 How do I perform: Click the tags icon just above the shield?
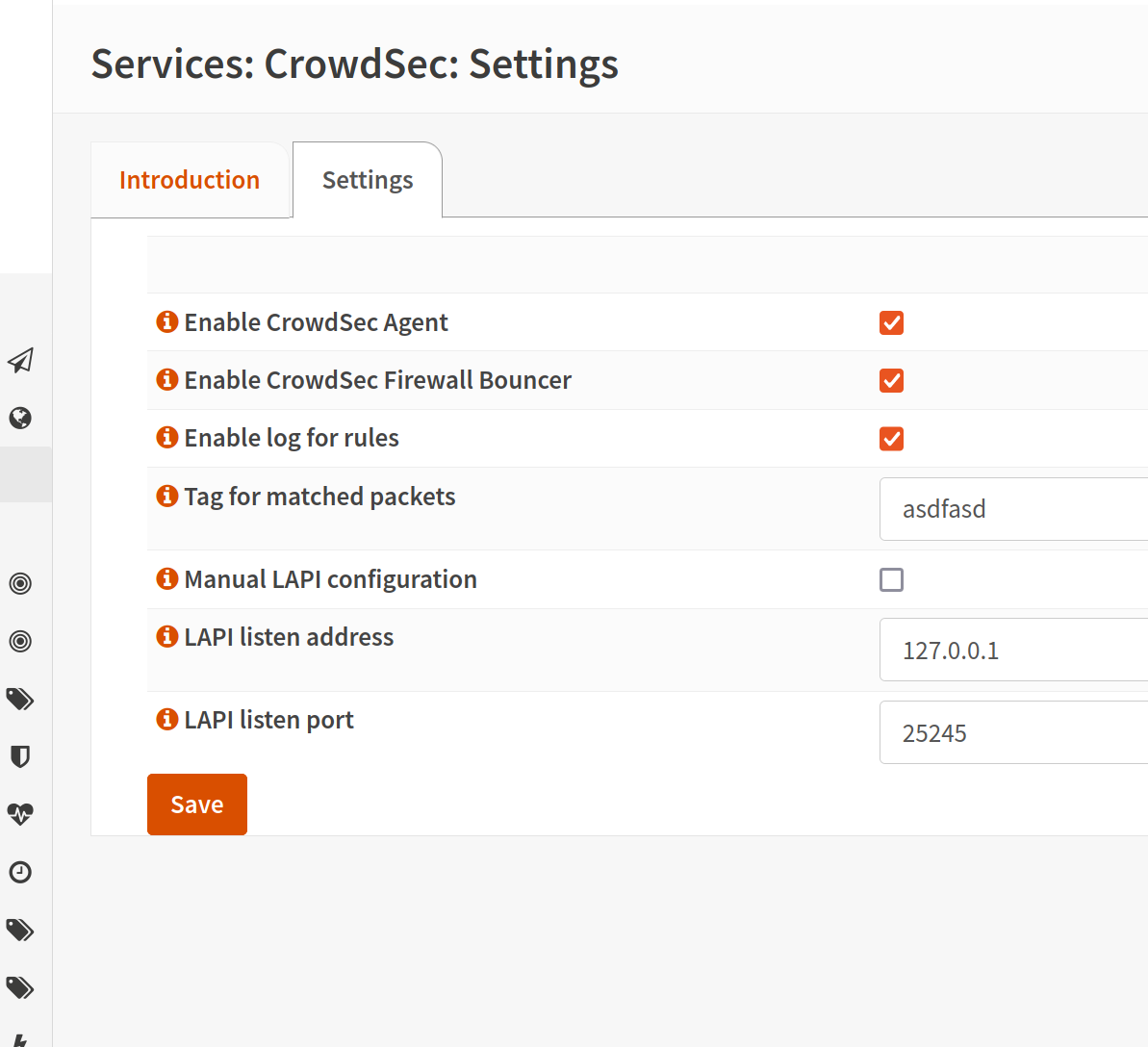coord(20,700)
